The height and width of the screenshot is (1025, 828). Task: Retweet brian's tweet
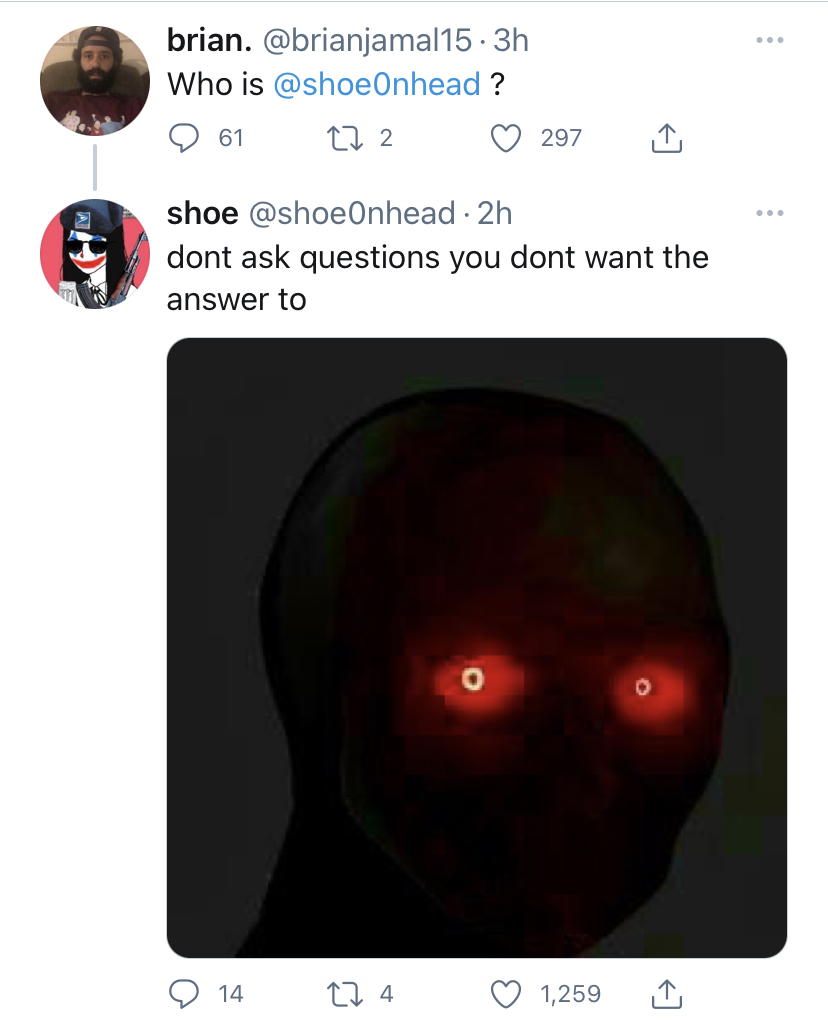pyautogui.click(x=344, y=138)
